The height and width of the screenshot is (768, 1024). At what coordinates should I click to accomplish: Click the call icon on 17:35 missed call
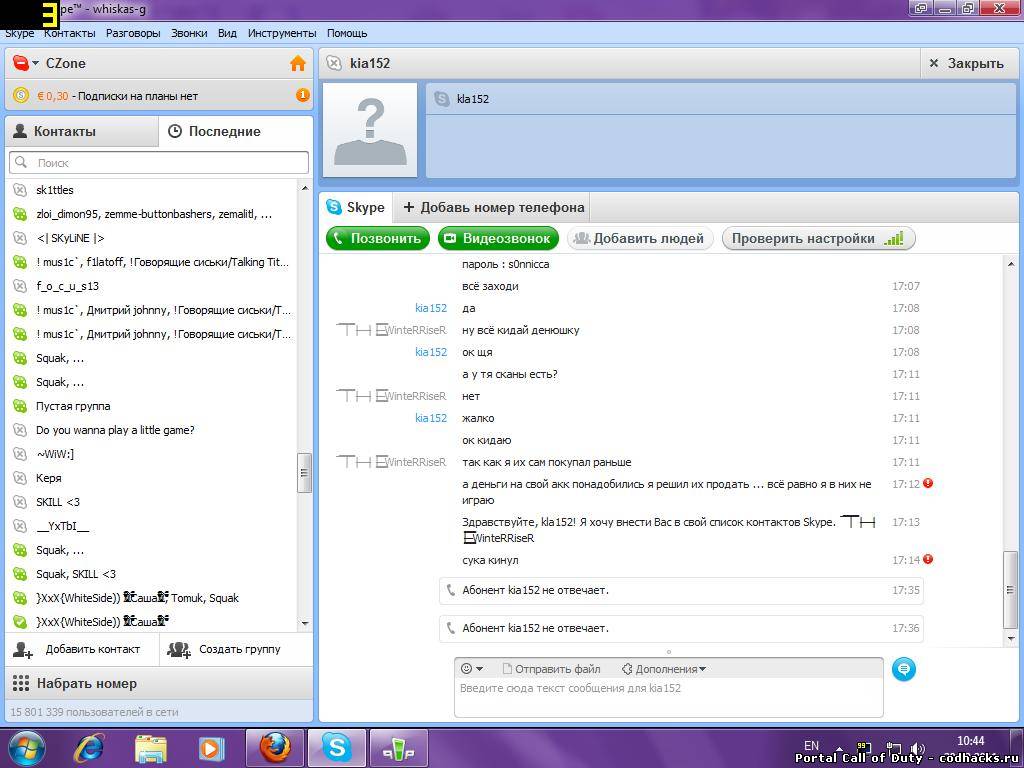pos(450,590)
